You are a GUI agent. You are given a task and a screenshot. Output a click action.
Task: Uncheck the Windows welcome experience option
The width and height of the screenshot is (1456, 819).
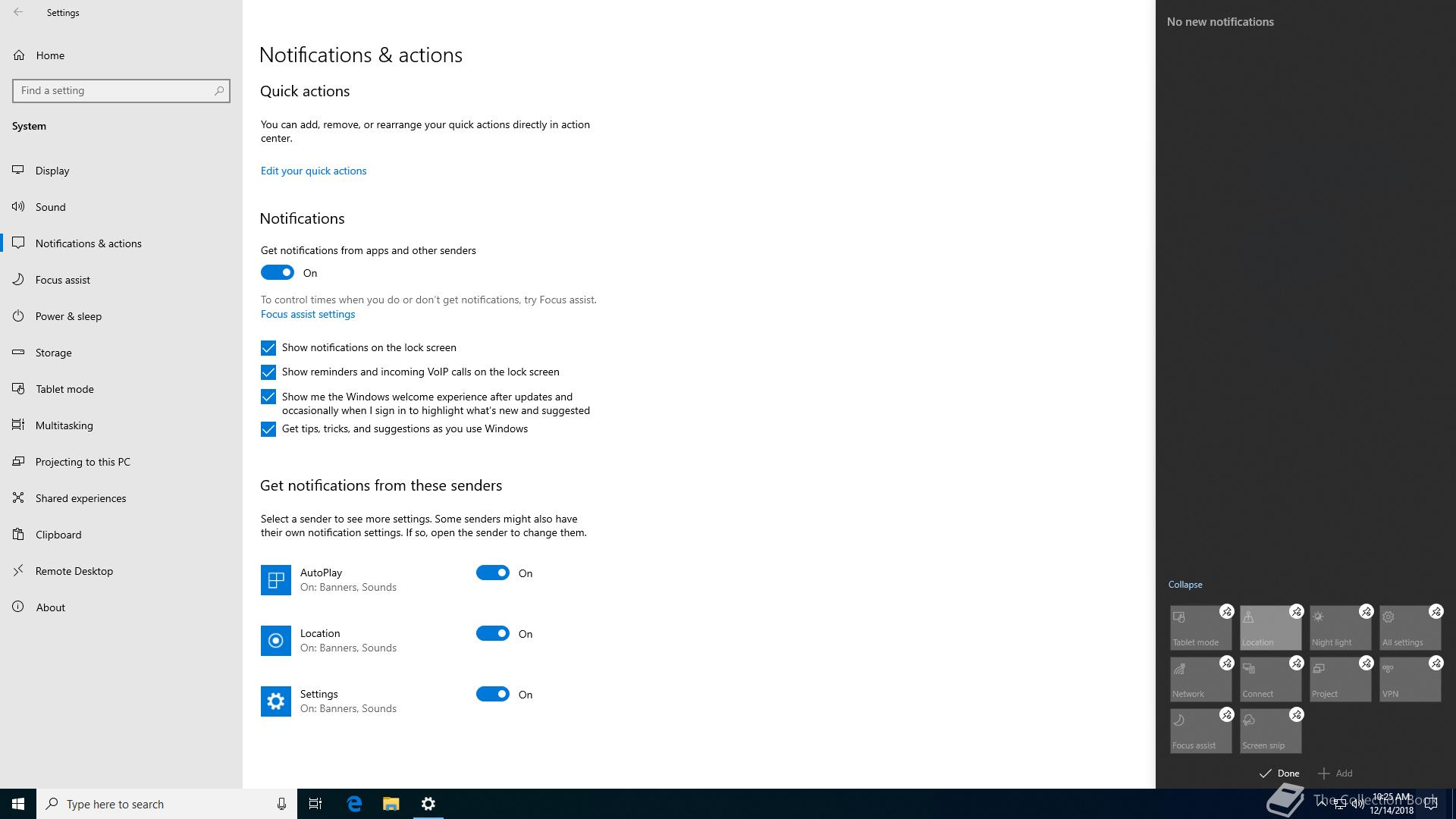tap(268, 397)
